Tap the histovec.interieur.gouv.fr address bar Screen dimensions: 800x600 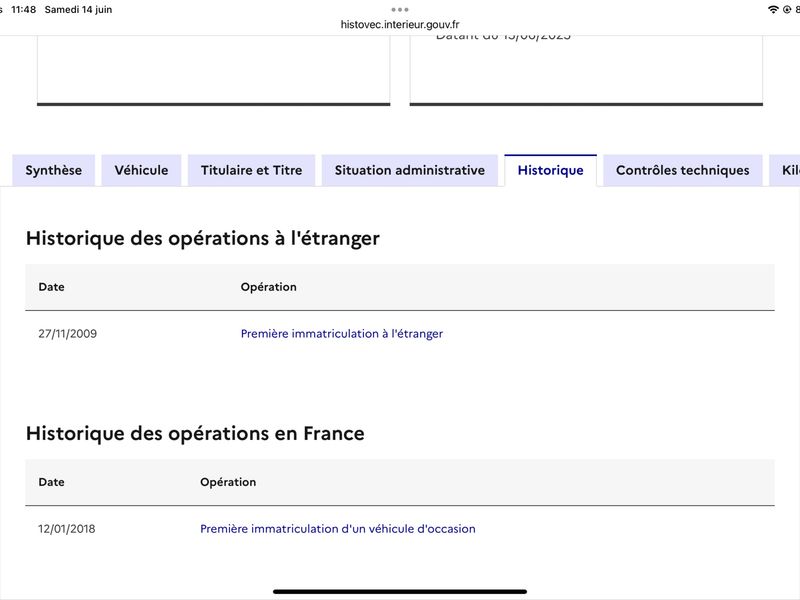pyautogui.click(x=400, y=24)
